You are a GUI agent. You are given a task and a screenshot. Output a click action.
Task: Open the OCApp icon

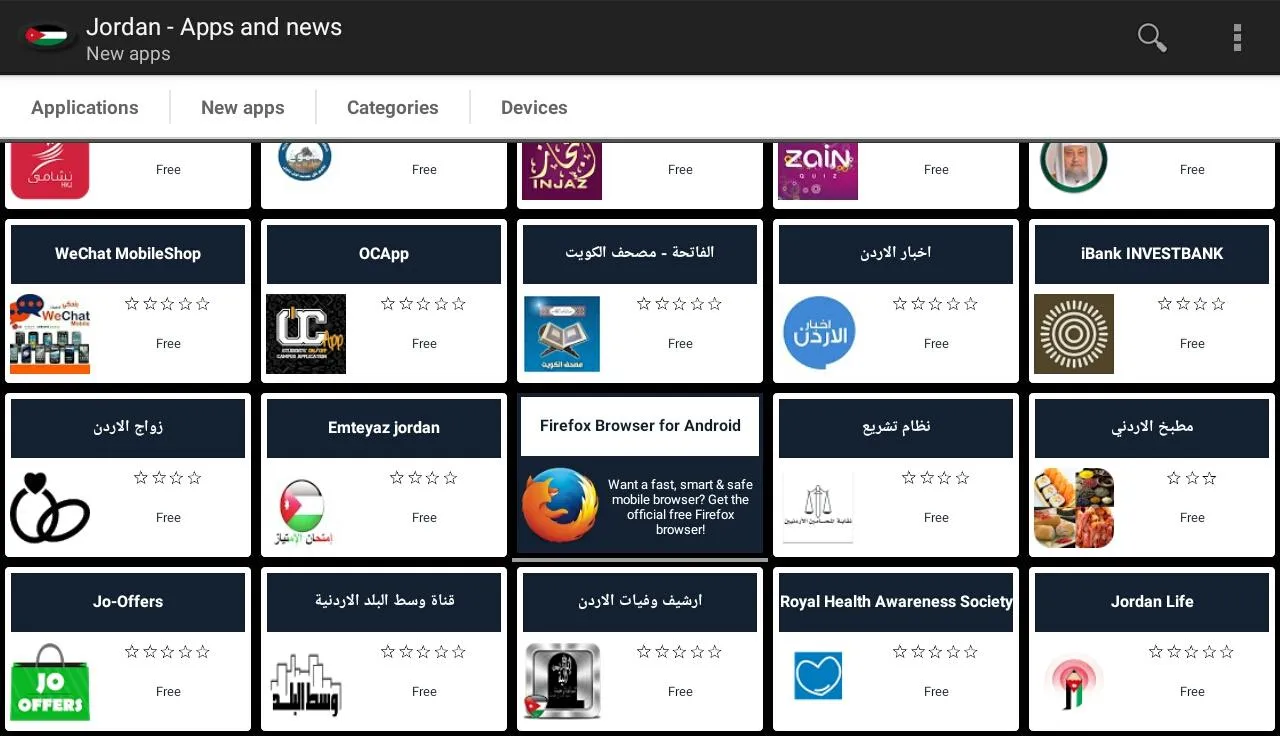point(306,334)
